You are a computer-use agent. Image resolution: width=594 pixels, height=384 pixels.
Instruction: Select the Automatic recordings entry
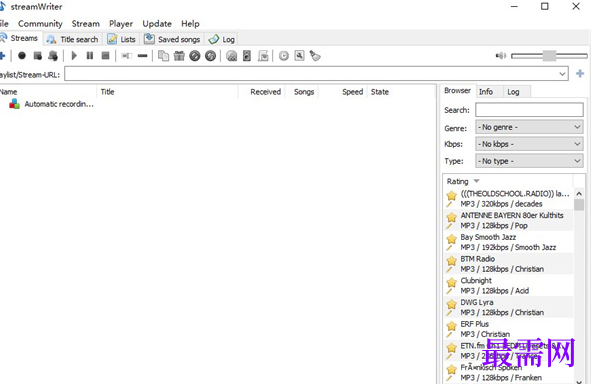pyautogui.click(x=51, y=104)
